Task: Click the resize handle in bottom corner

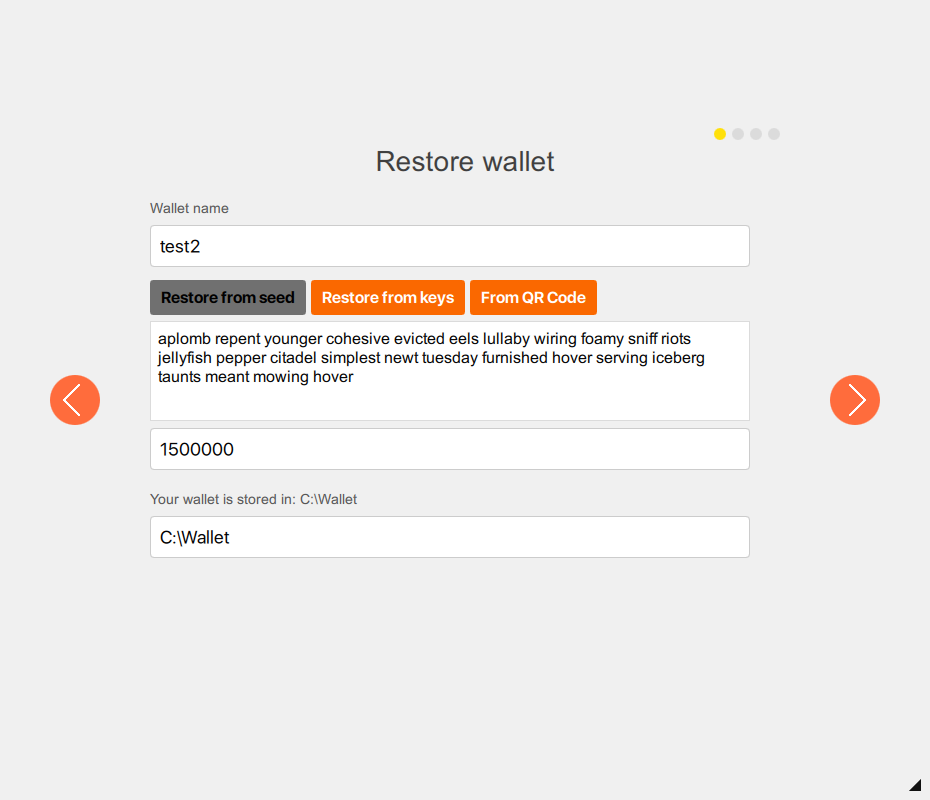Action: tap(915, 785)
